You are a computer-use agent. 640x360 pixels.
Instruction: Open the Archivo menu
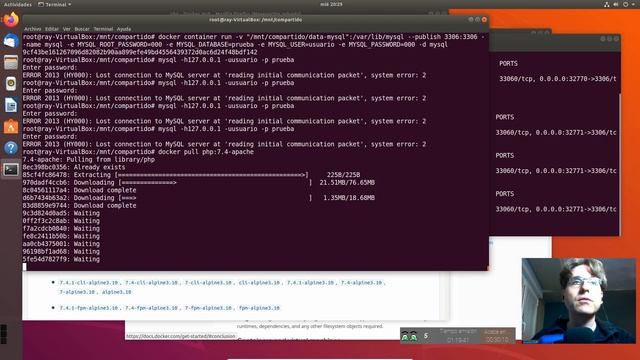tap(33, 29)
